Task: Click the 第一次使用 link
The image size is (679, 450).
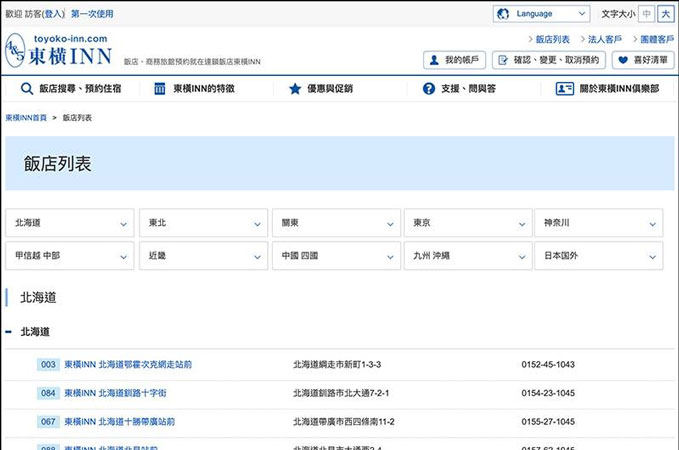Action: point(92,14)
